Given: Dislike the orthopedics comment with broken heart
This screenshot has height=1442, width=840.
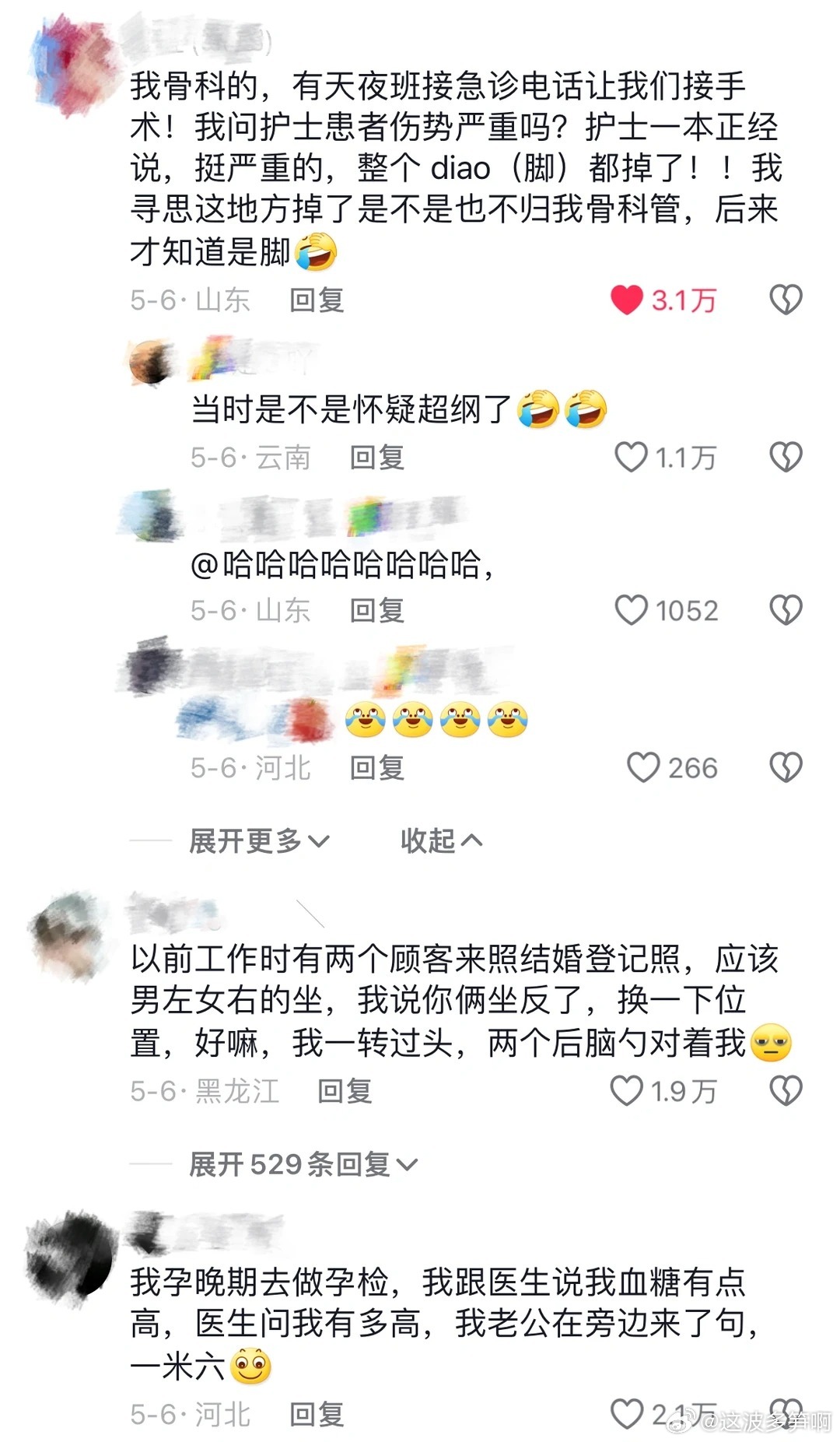Looking at the screenshot, I should 786,300.
